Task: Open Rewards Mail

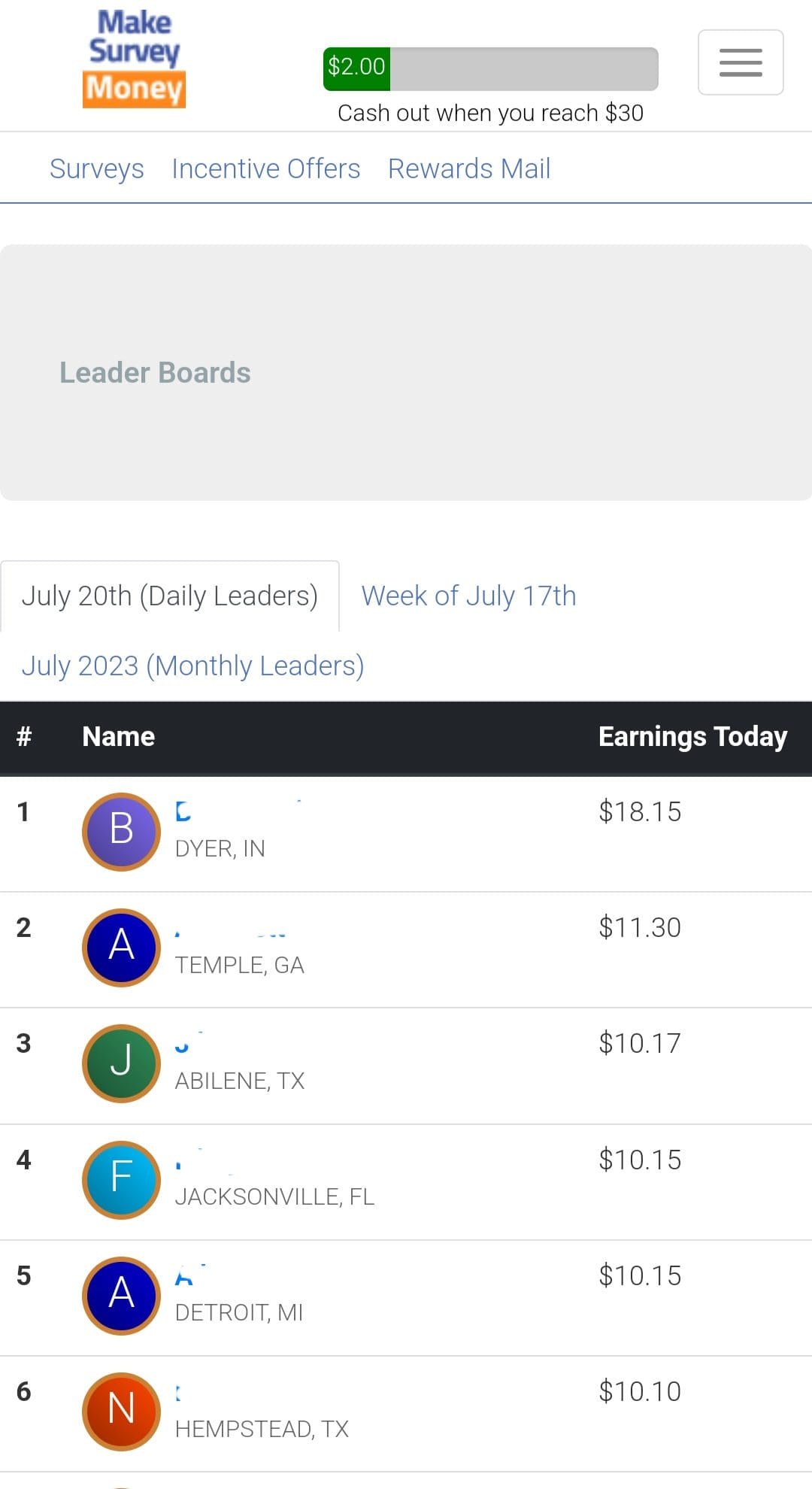Action: coord(469,168)
